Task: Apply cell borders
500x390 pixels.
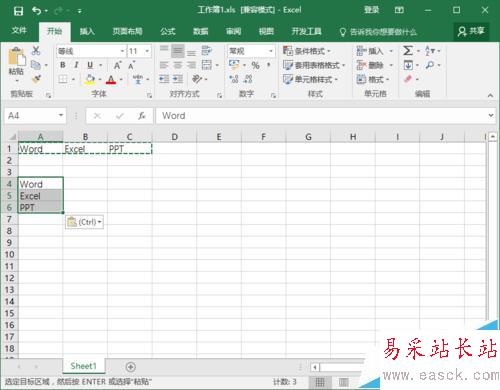Action: tap(63, 79)
